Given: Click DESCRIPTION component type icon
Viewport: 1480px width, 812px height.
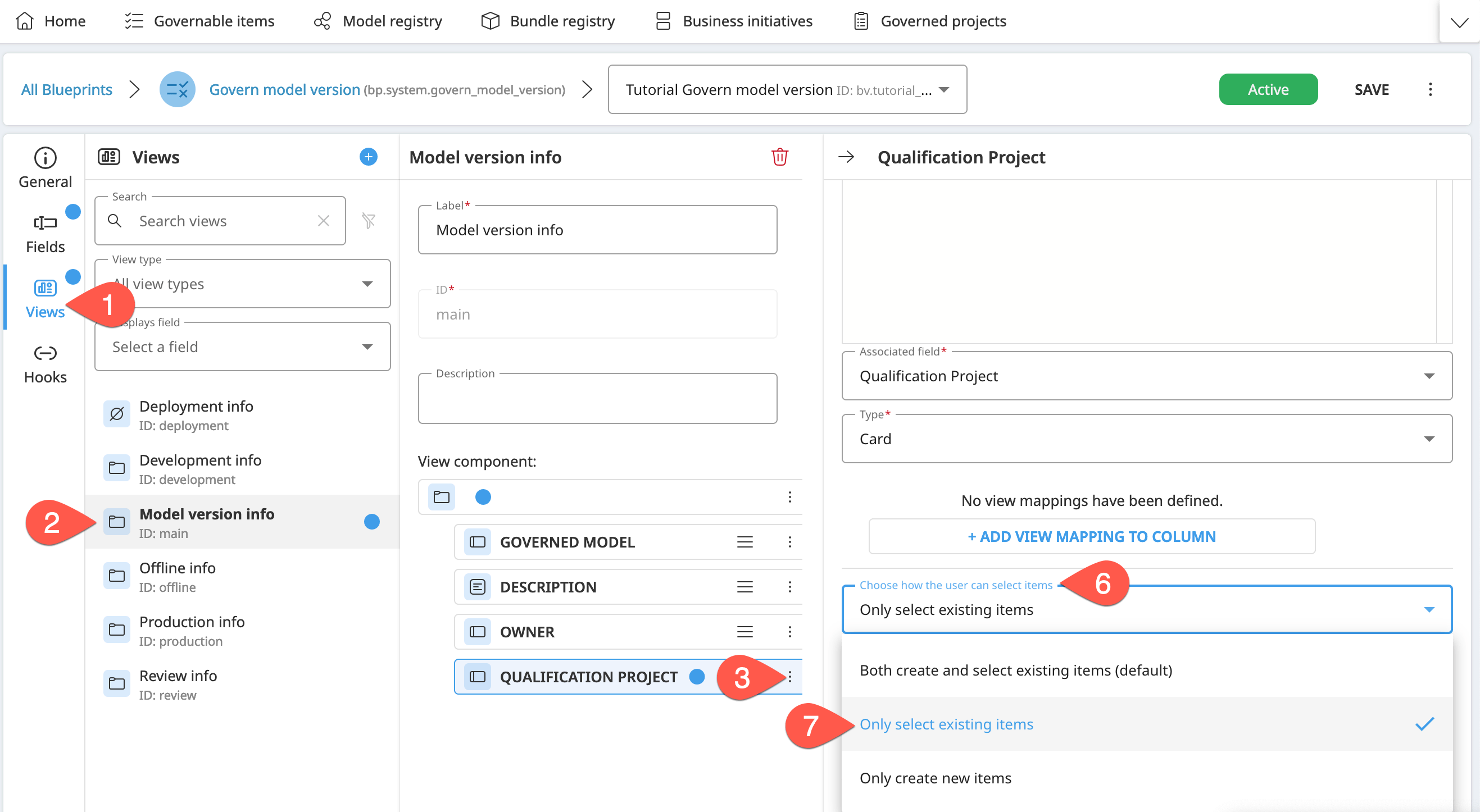Looking at the screenshot, I should tap(478, 587).
